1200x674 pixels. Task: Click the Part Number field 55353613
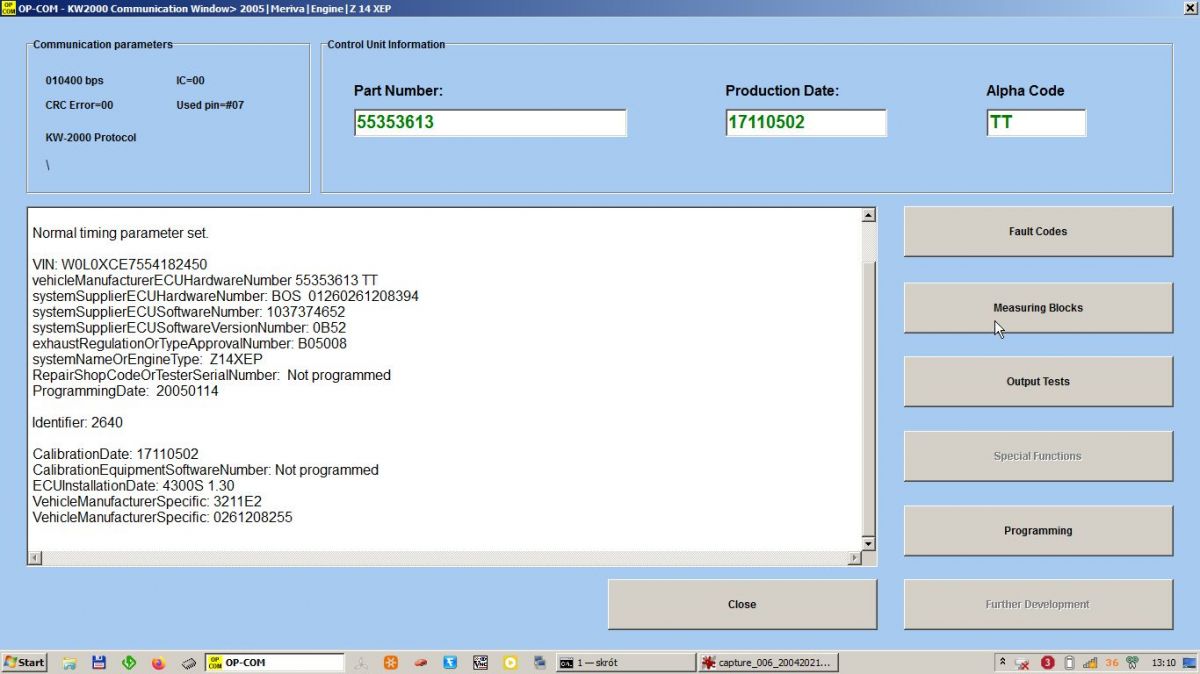[x=490, y=123]
